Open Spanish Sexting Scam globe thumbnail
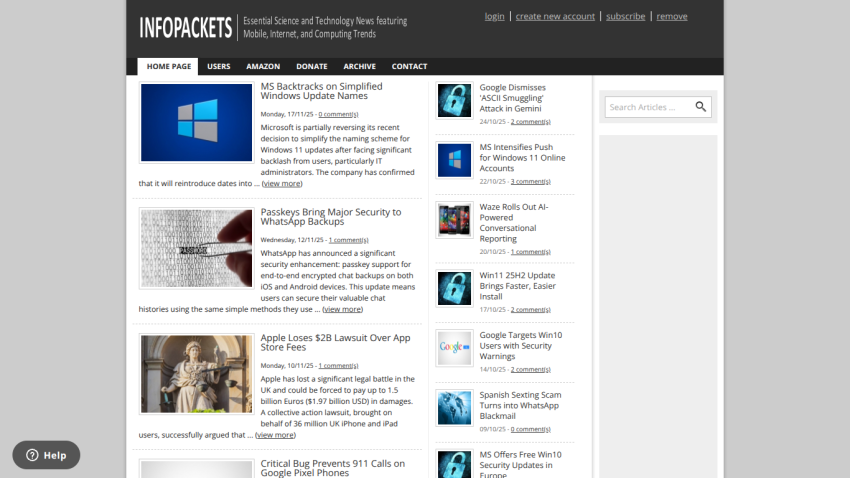Viewport: 850px width, 478px height. (x=454, y=408)
